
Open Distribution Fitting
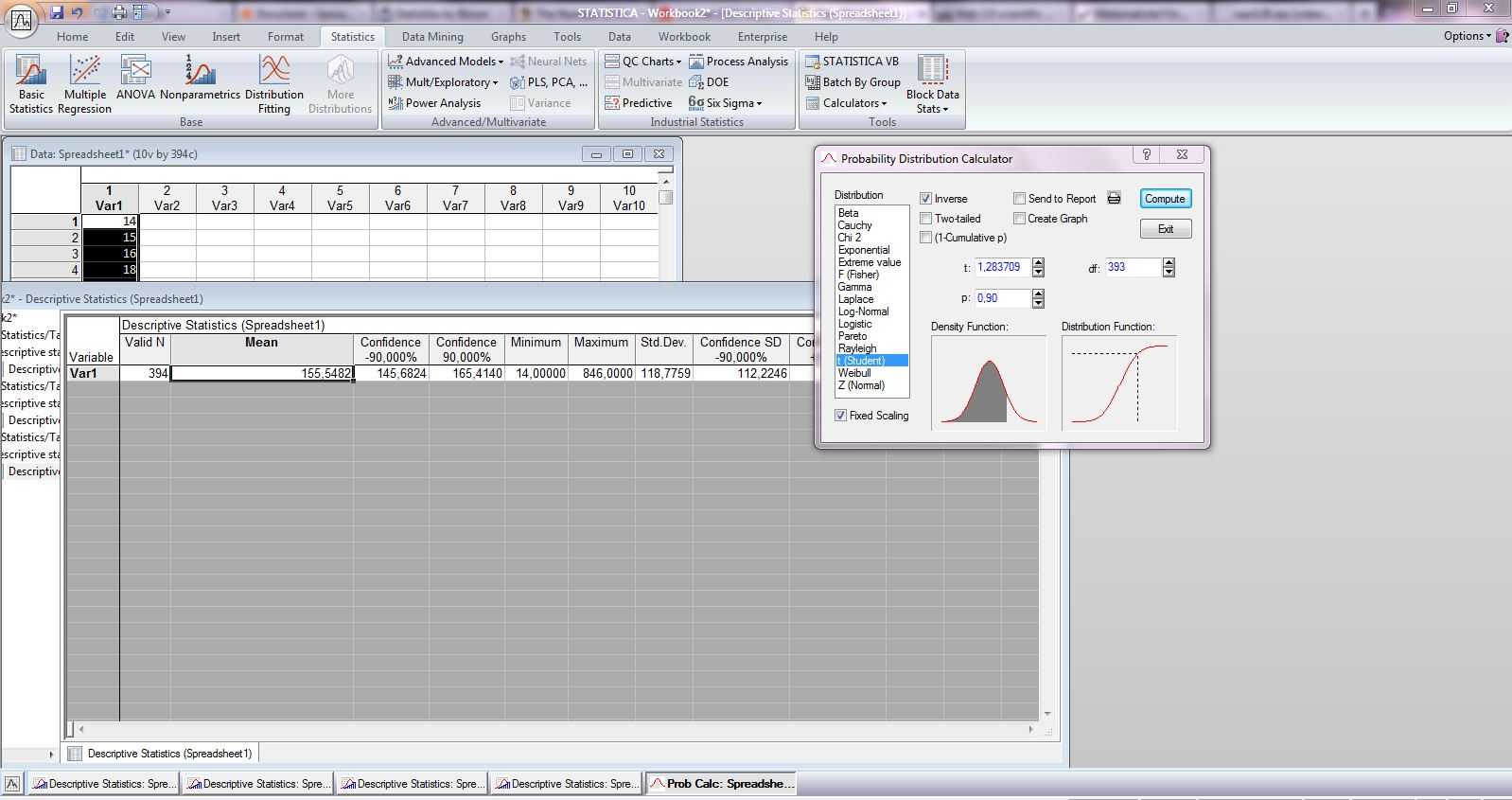coord(273,84)
